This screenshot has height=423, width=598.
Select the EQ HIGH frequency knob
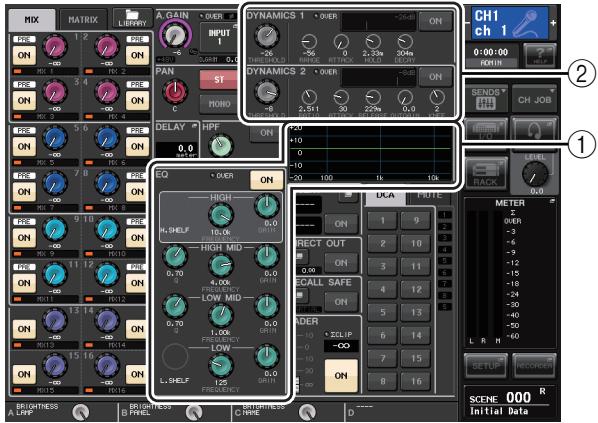221,216
